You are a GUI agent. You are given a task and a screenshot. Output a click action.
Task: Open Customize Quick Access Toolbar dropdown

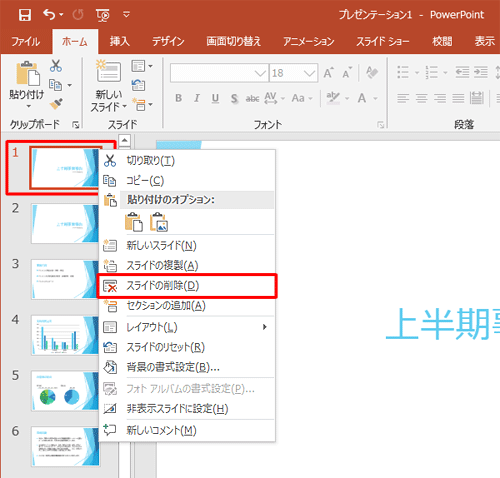click(126, 14)
